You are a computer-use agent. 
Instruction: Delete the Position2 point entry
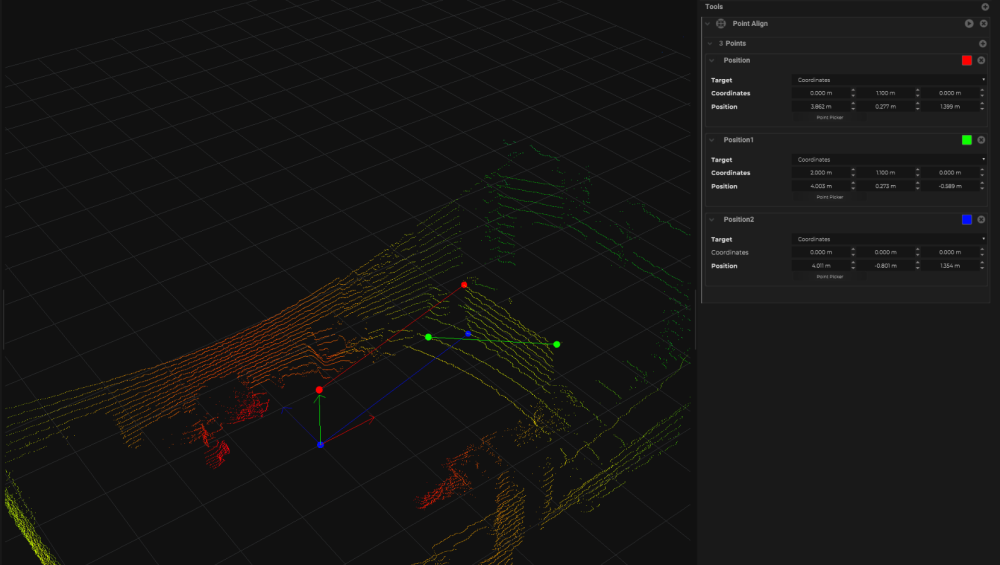click(x=981, y=220)
